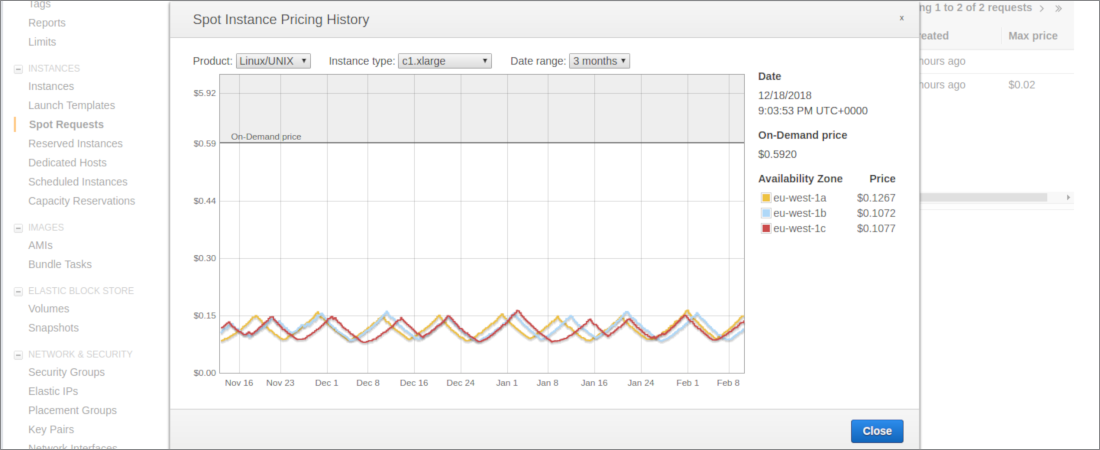This screenshot has width=1100, height=450.
Task: Click the $0.02 max price cell
Action: coord(1022,85)
